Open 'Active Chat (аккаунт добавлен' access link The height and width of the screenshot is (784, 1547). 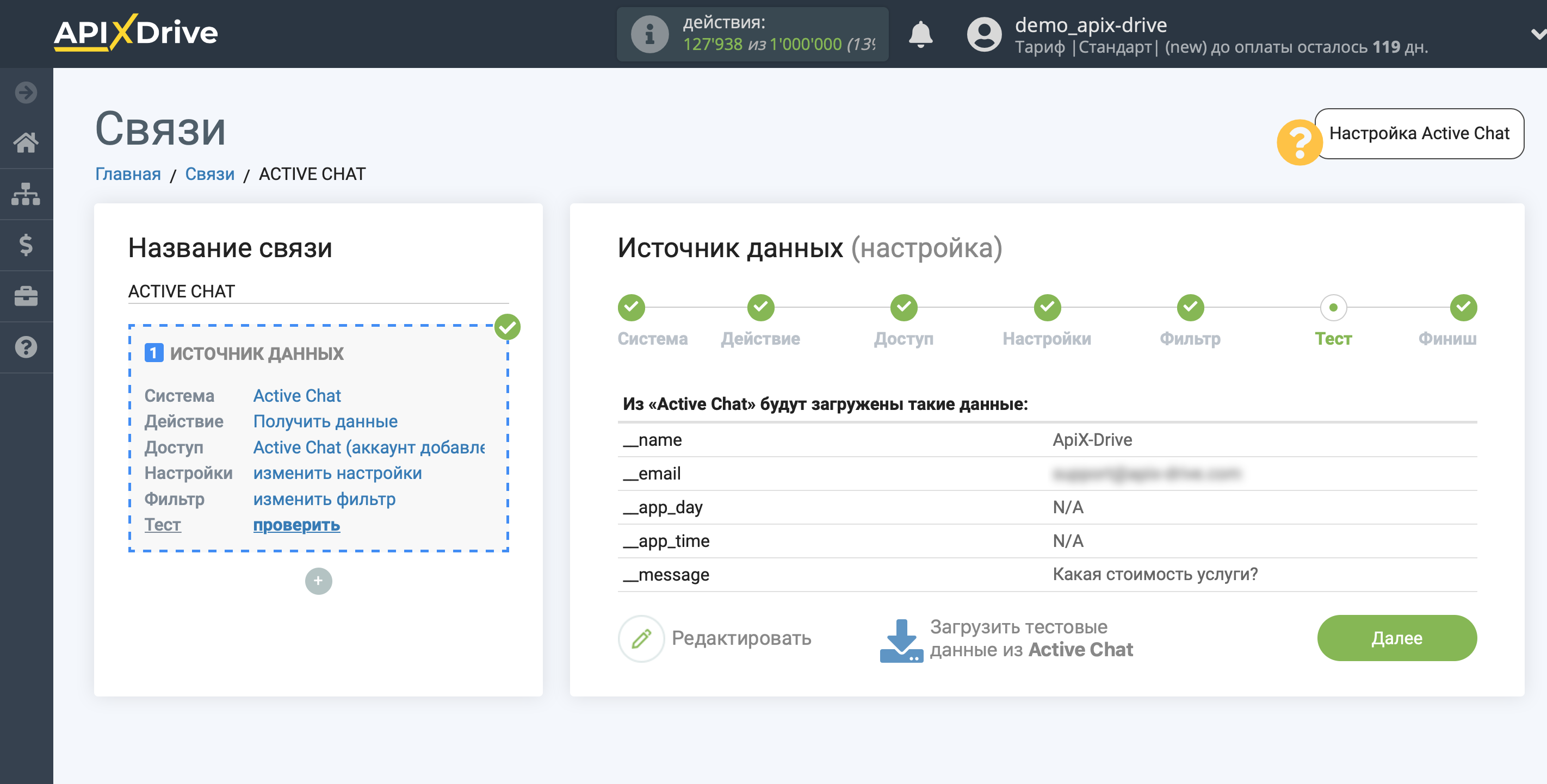pyautogui.click(x=369, y=447)
